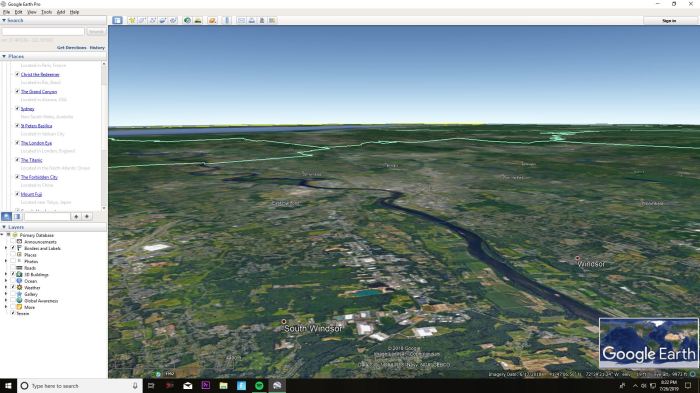Open the Help menu
The width and height of the screenshot is (700, 393).
[x=74, y=12]
